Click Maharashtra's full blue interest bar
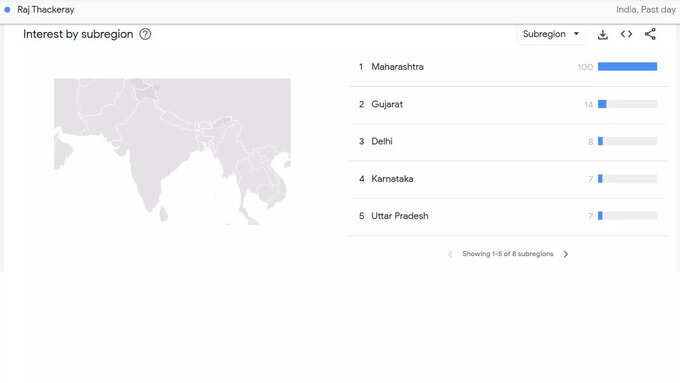The image size is (680, 383). pos(627,66)
